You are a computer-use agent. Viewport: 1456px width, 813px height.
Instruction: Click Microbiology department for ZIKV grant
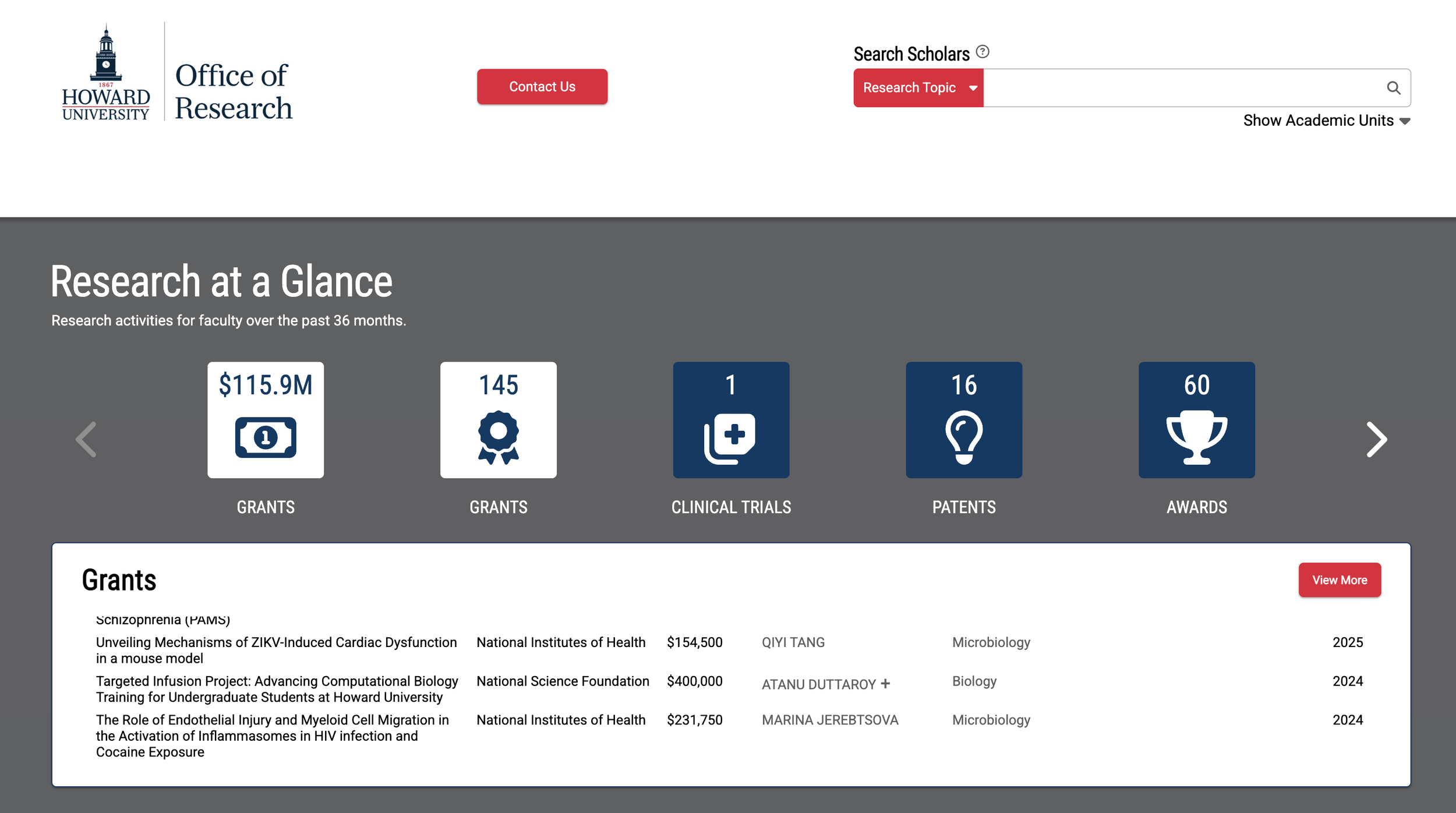pos(991,642)
